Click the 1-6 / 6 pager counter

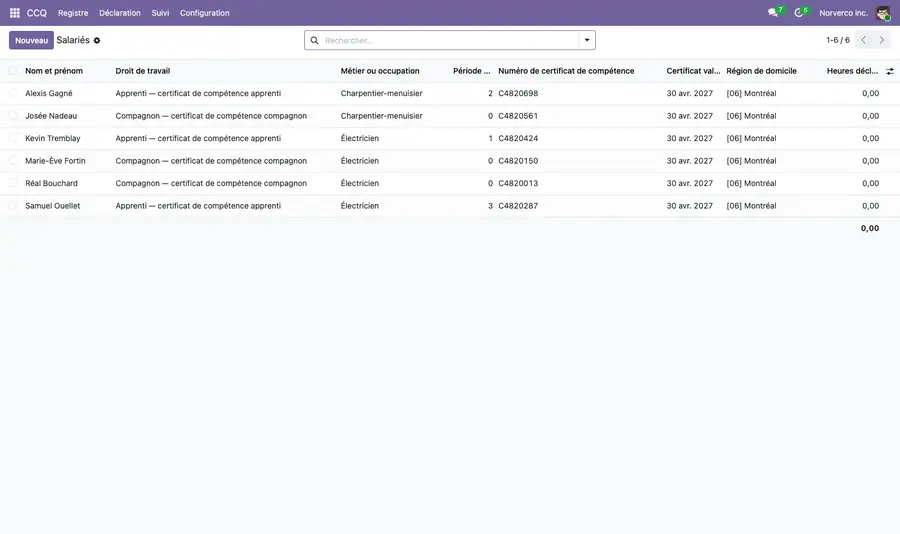pyautogui.click(x=837, y=40)
